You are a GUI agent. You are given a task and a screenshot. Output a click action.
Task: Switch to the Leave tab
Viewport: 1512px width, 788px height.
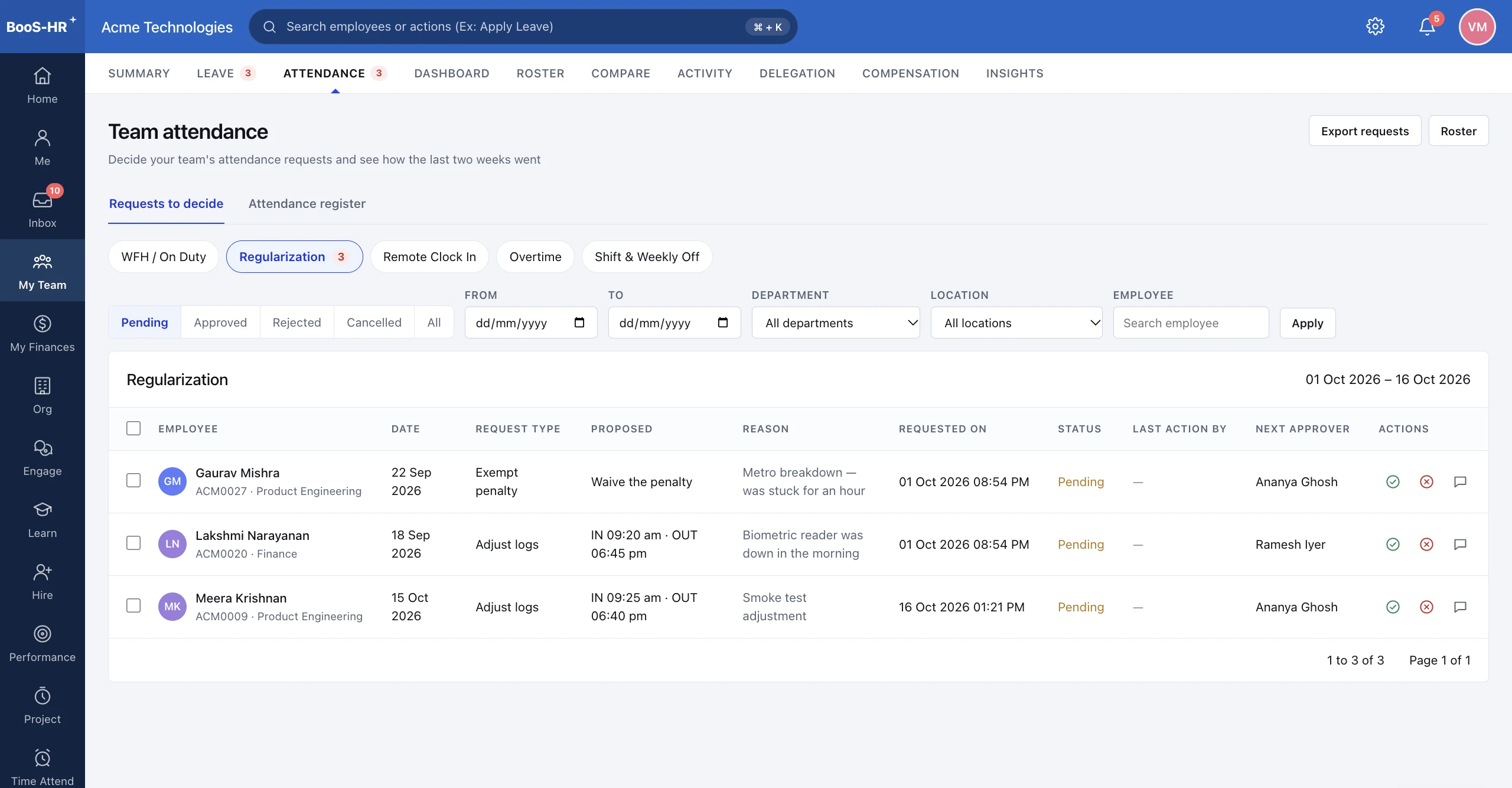(x=226, y=73)
